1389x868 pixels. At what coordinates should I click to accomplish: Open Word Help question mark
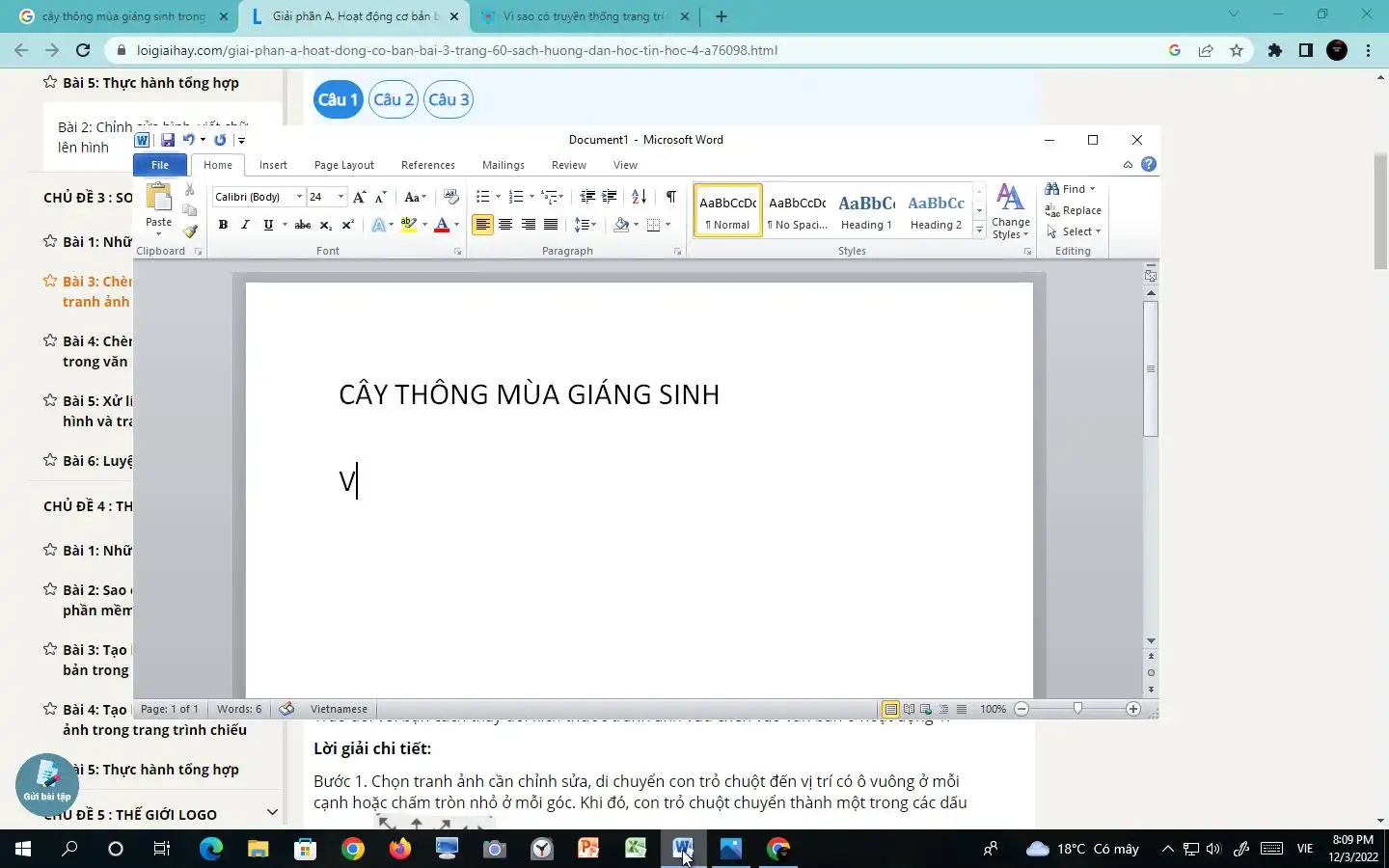(x=1148, y=165)
